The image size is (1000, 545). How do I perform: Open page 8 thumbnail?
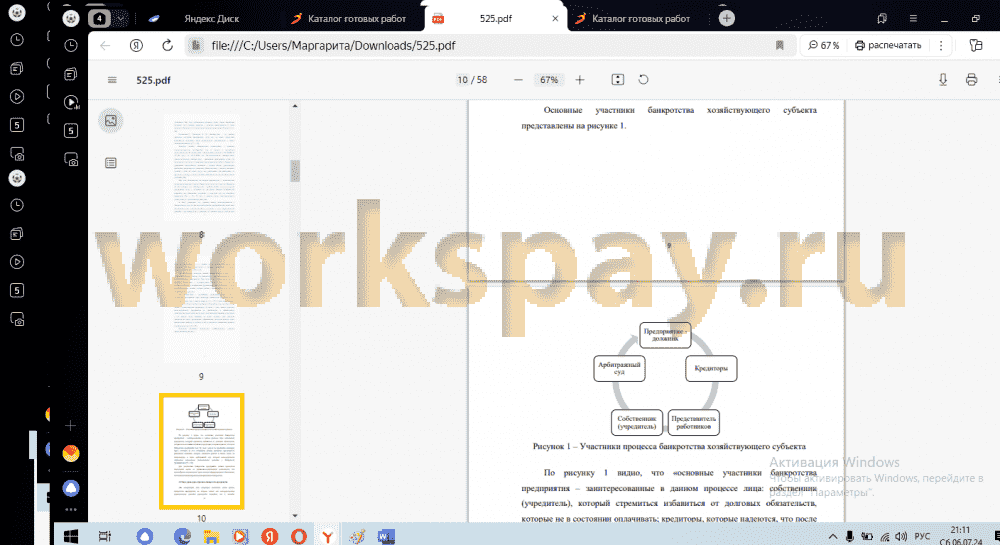[x=202, y=168]
